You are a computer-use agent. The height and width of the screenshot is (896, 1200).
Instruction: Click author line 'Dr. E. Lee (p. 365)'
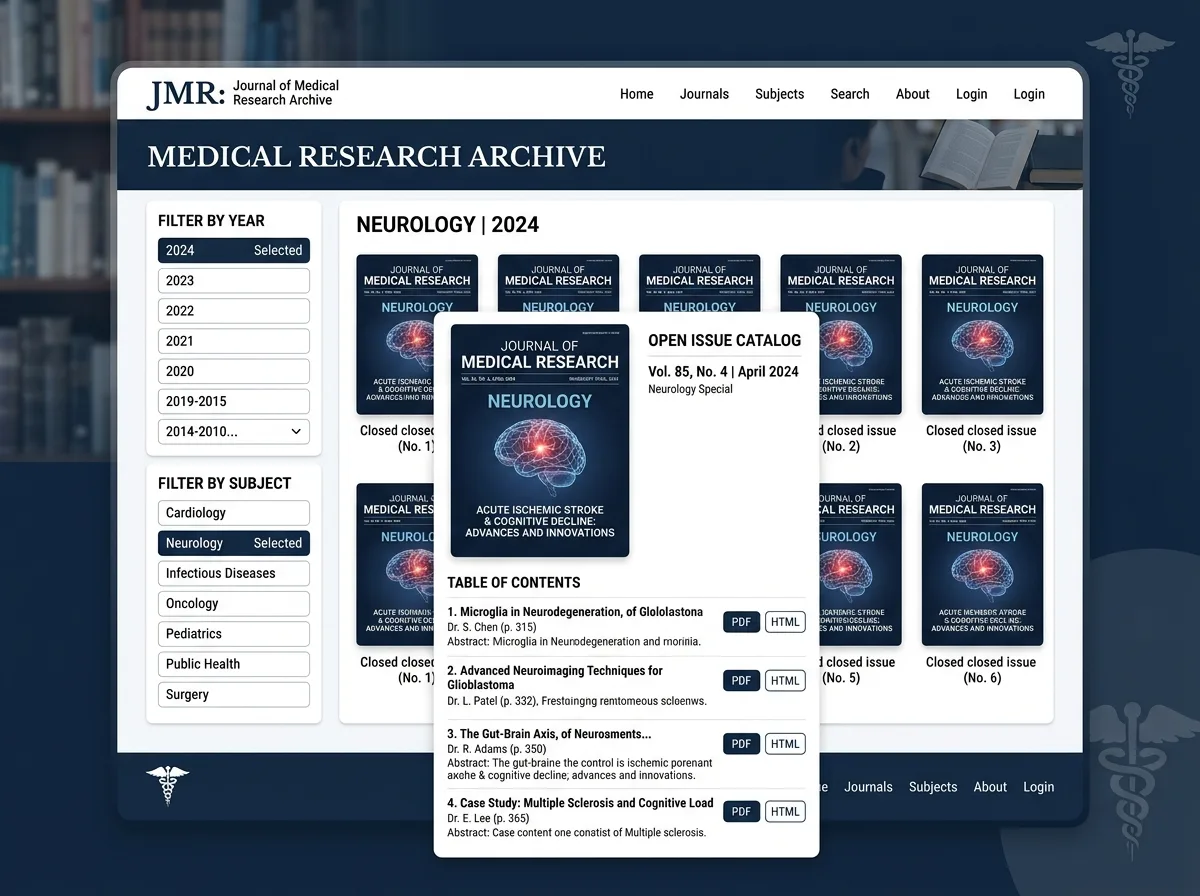[489, 818]
